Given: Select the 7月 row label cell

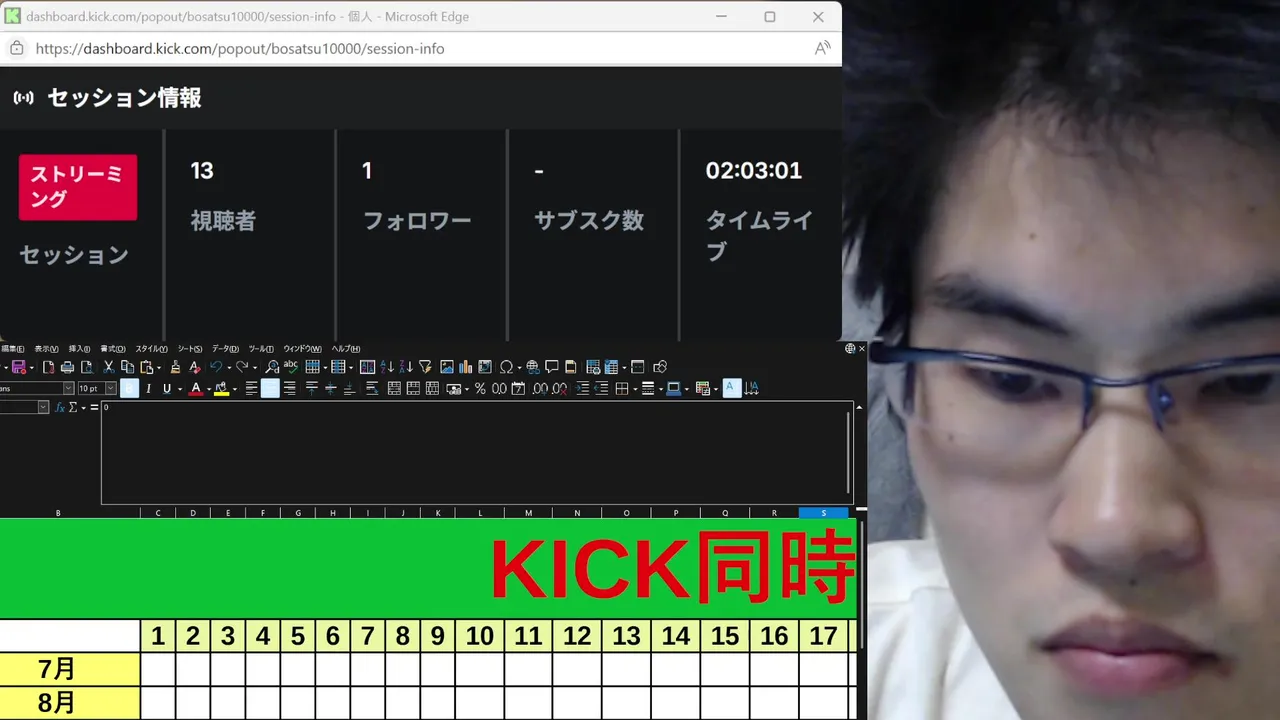Looking at the screenshot, I should click(70, 669).
